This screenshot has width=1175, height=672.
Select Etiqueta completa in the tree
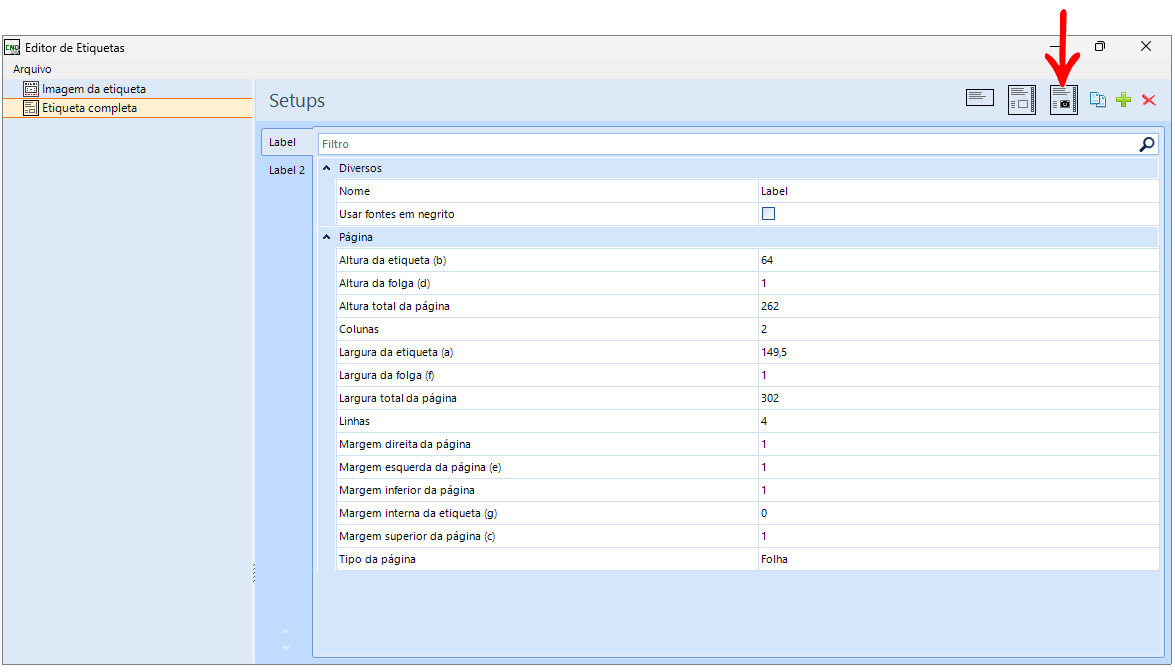89,108
